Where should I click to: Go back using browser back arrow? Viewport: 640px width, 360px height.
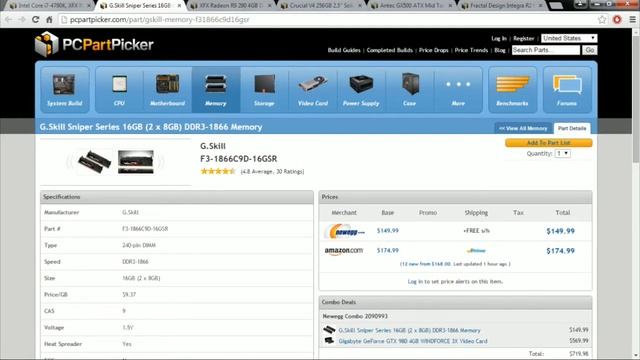pos(9,20)
